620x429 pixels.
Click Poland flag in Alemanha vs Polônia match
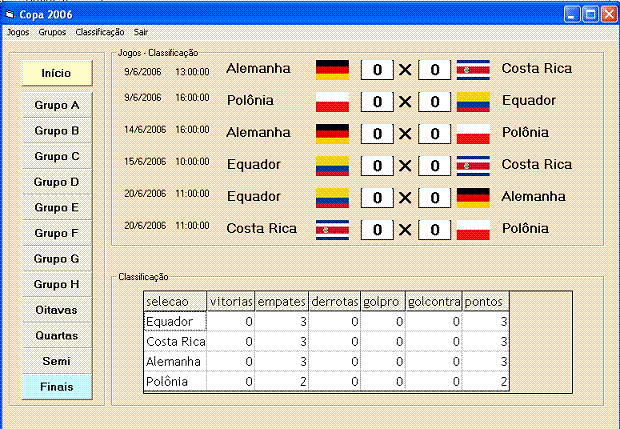[473, 133]
